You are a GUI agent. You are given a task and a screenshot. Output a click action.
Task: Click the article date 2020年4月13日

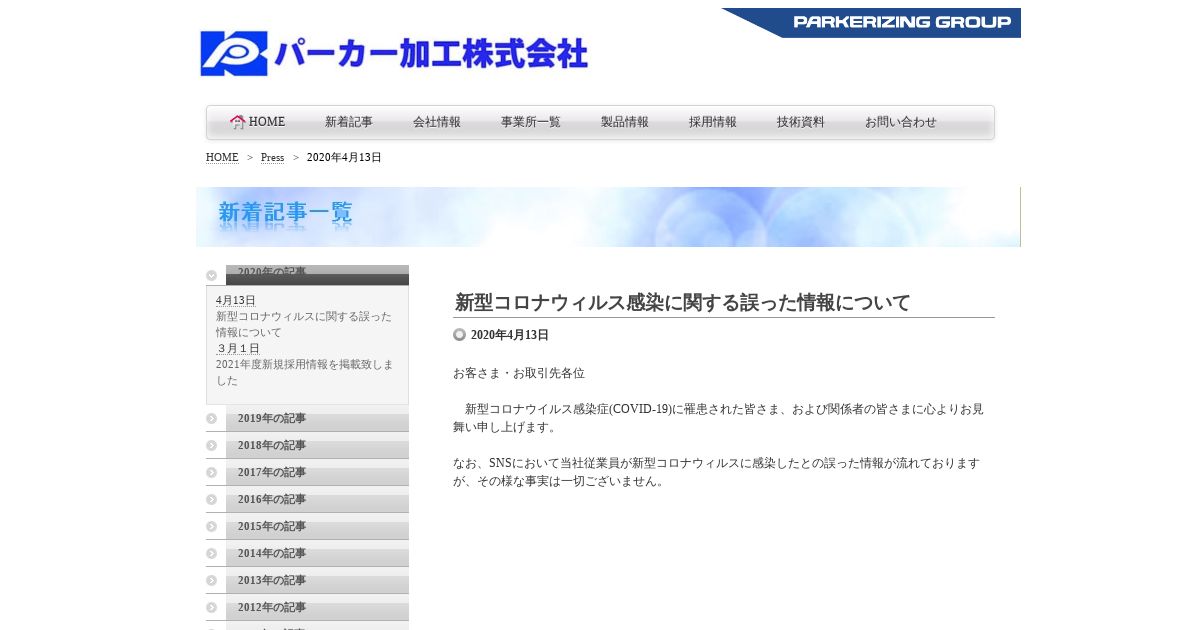click(510, 335)
